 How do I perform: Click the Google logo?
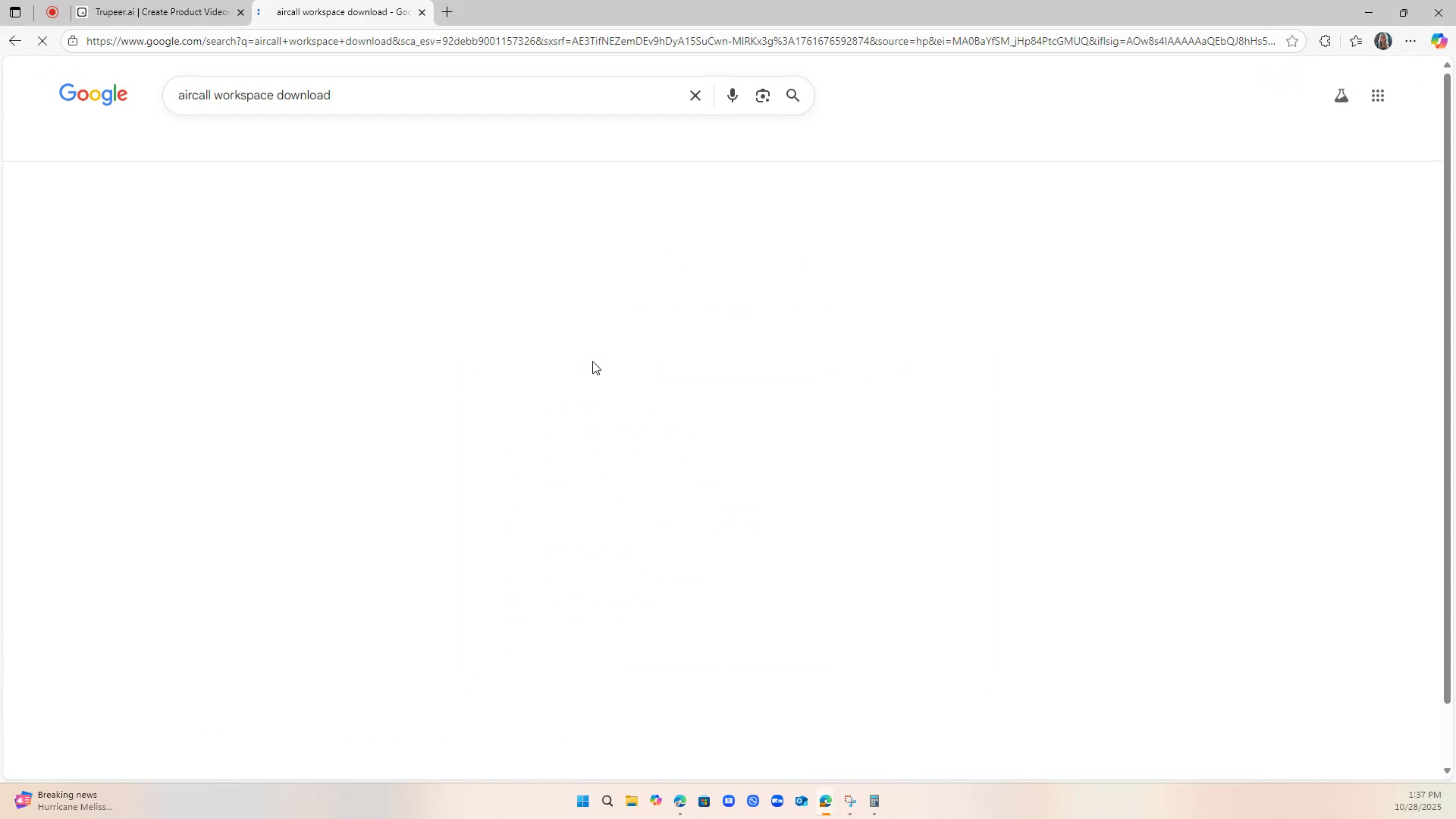pyautogui.click(x=93, y=94)
